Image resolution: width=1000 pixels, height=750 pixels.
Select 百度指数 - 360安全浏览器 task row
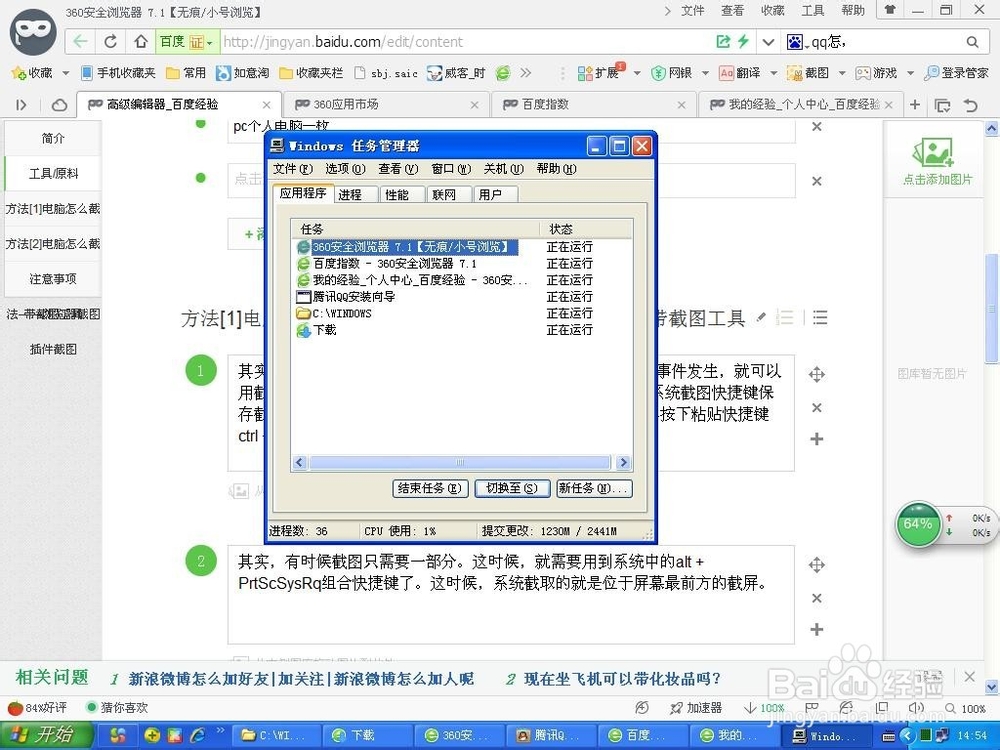pos(461,263)
